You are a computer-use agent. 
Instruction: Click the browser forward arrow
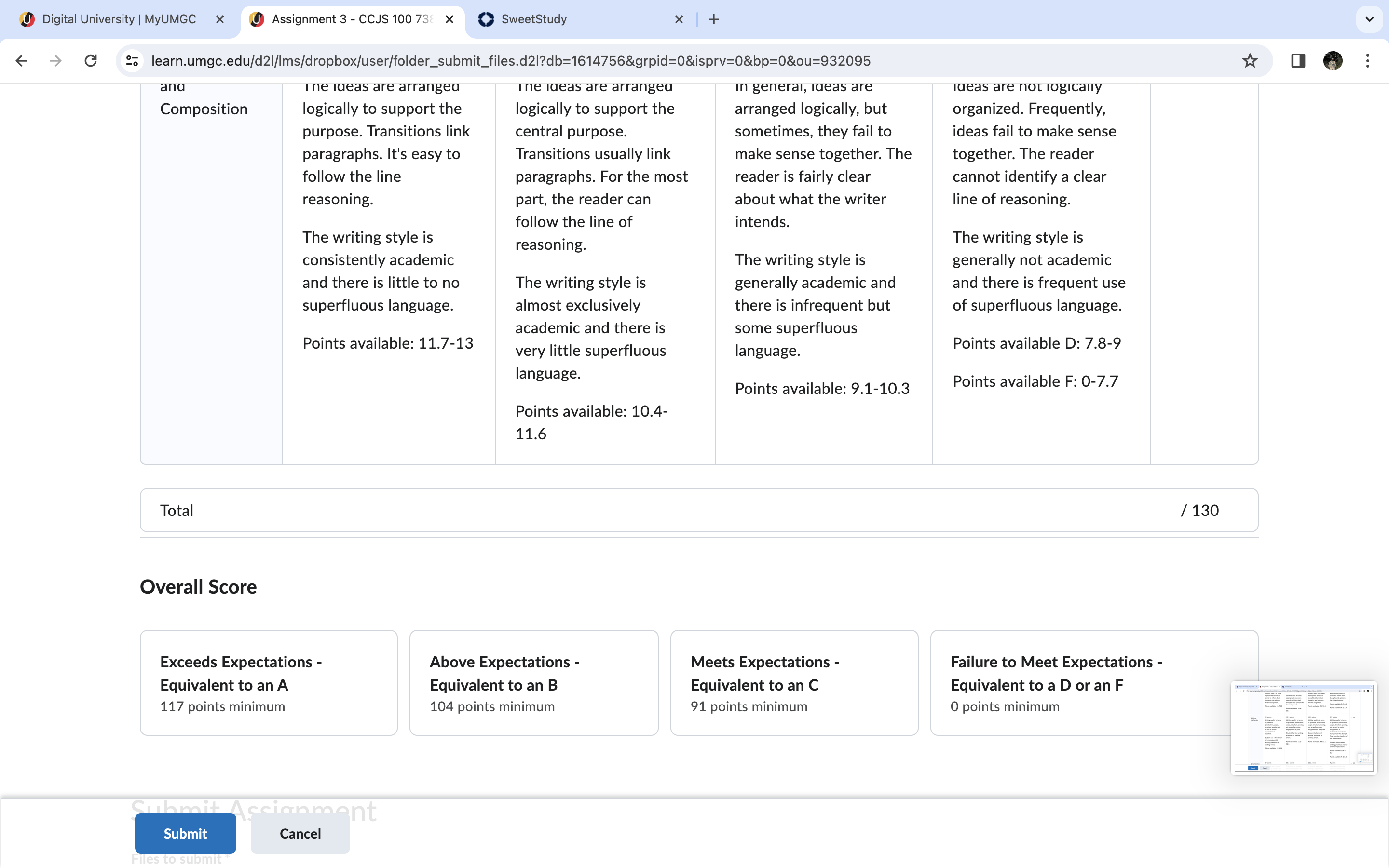(x=55, y=61)
